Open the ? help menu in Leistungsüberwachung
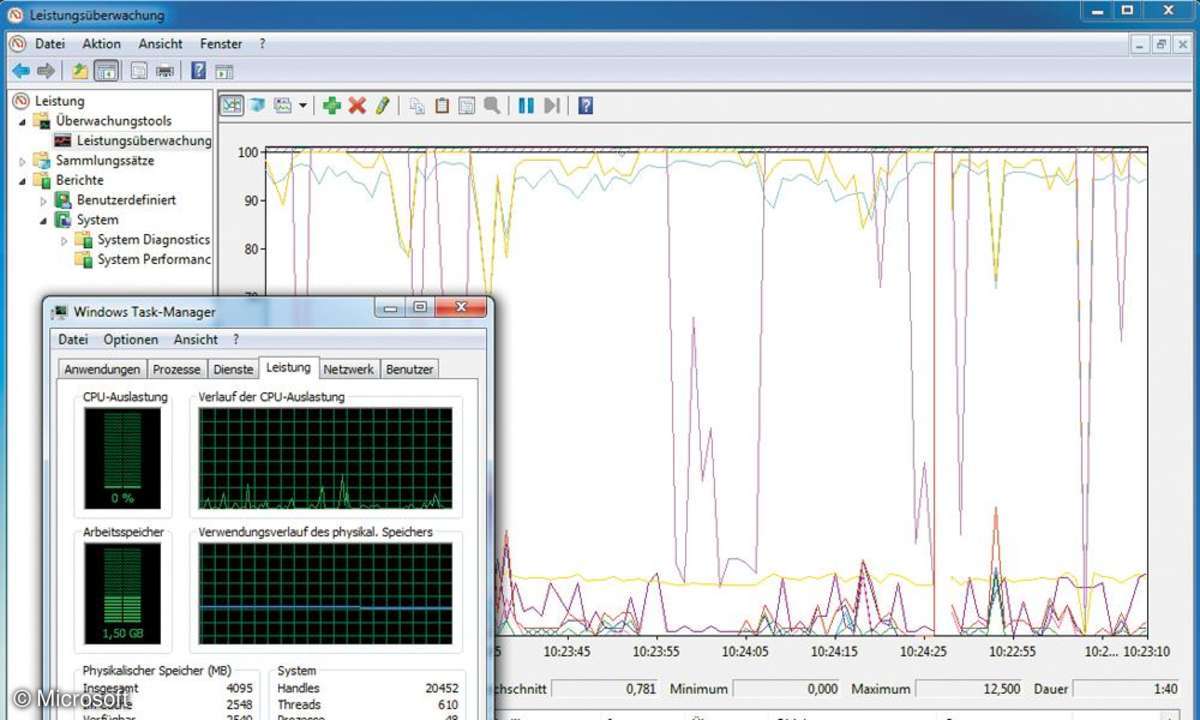Image resolution: width=1200 pixels, height=720 pixels. [x=263, y=44]
